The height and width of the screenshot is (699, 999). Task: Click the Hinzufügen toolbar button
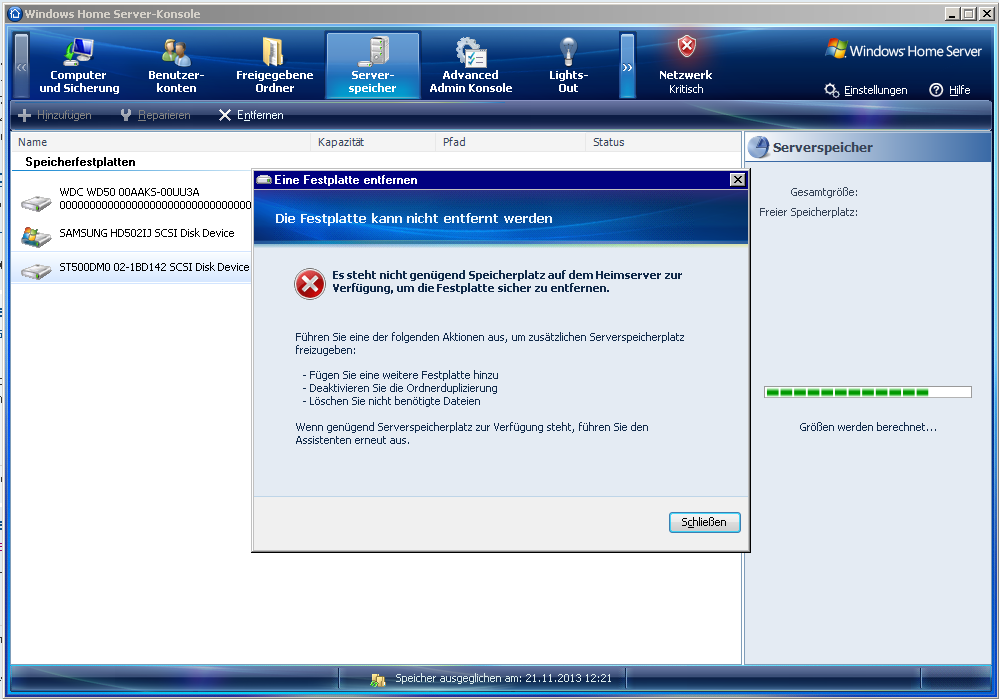click(55, 115)
